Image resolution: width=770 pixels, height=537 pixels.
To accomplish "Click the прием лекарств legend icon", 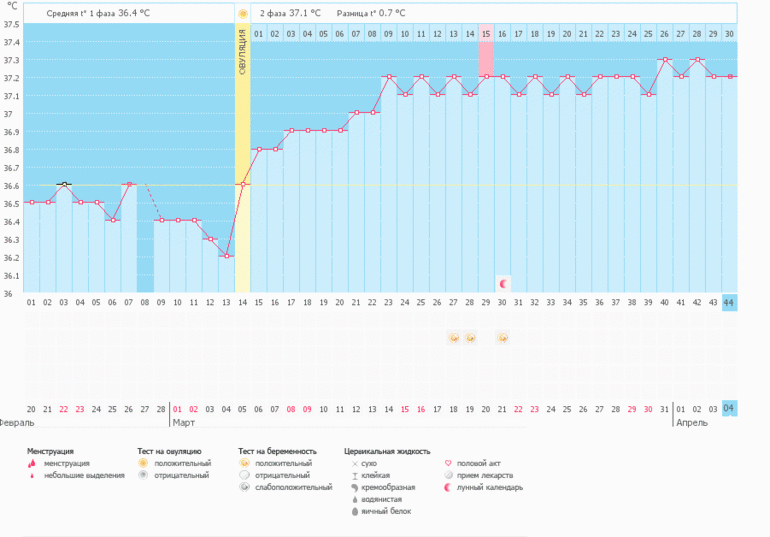I will [448, 475].
